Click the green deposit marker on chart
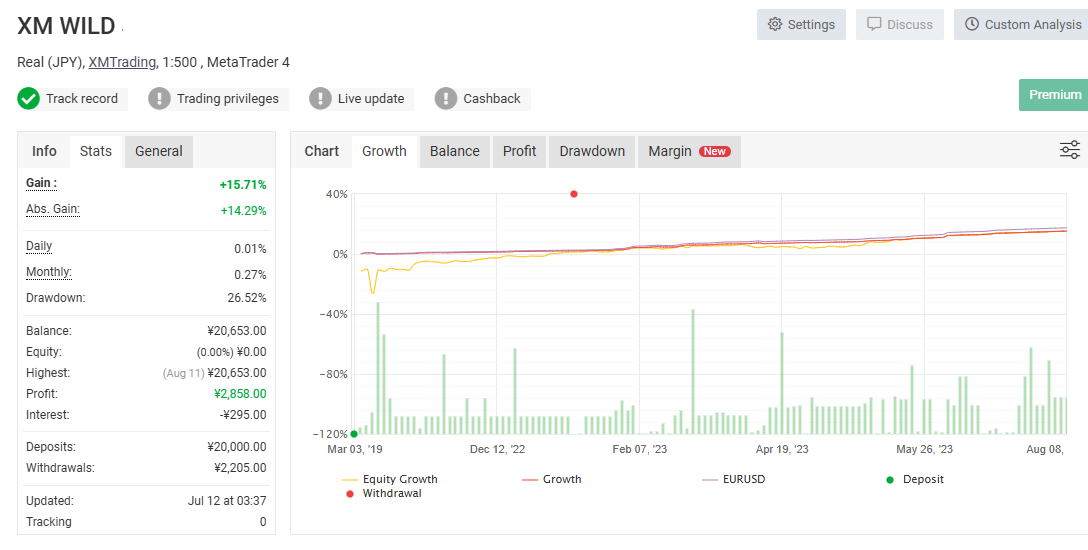The width and height of the screenshot is (1088, 550). pos(354,434)
